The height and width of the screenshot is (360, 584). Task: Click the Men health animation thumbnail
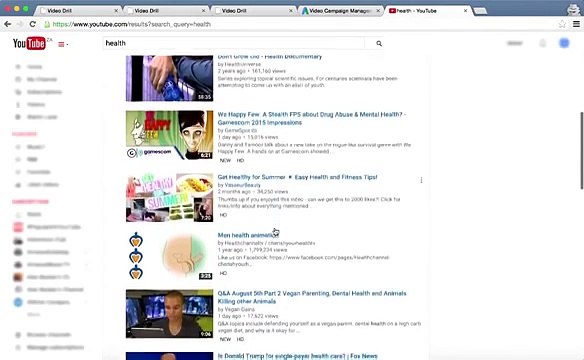[169, 255]
